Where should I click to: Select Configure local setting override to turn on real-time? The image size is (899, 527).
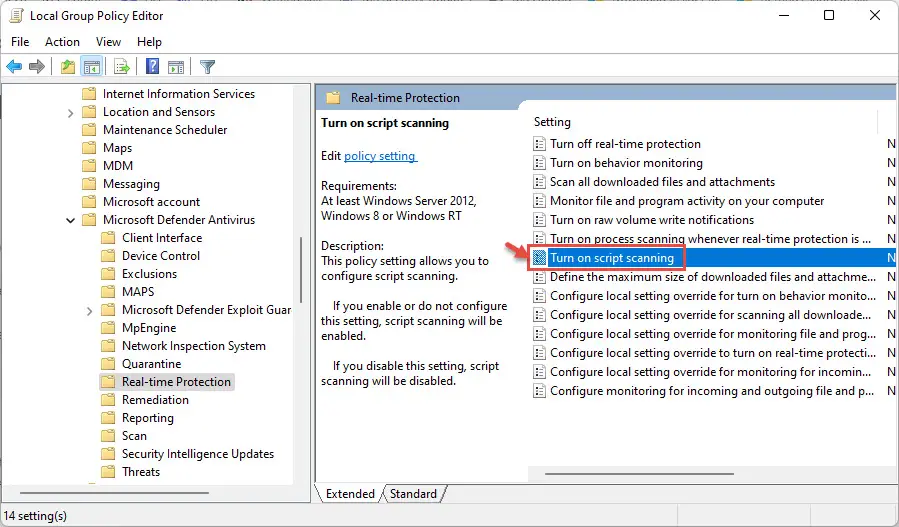click(713, 353)
